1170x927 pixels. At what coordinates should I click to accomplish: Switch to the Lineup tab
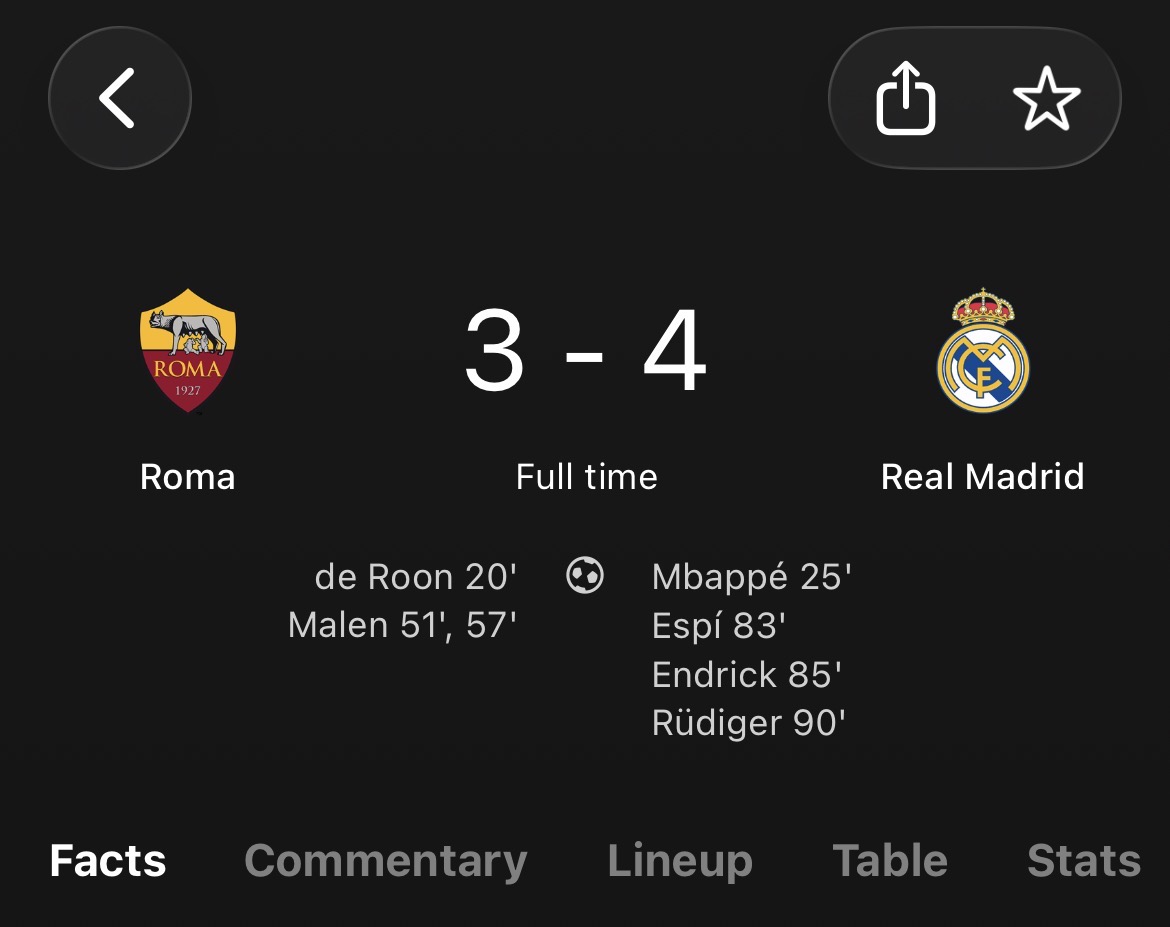pos(680,861)
